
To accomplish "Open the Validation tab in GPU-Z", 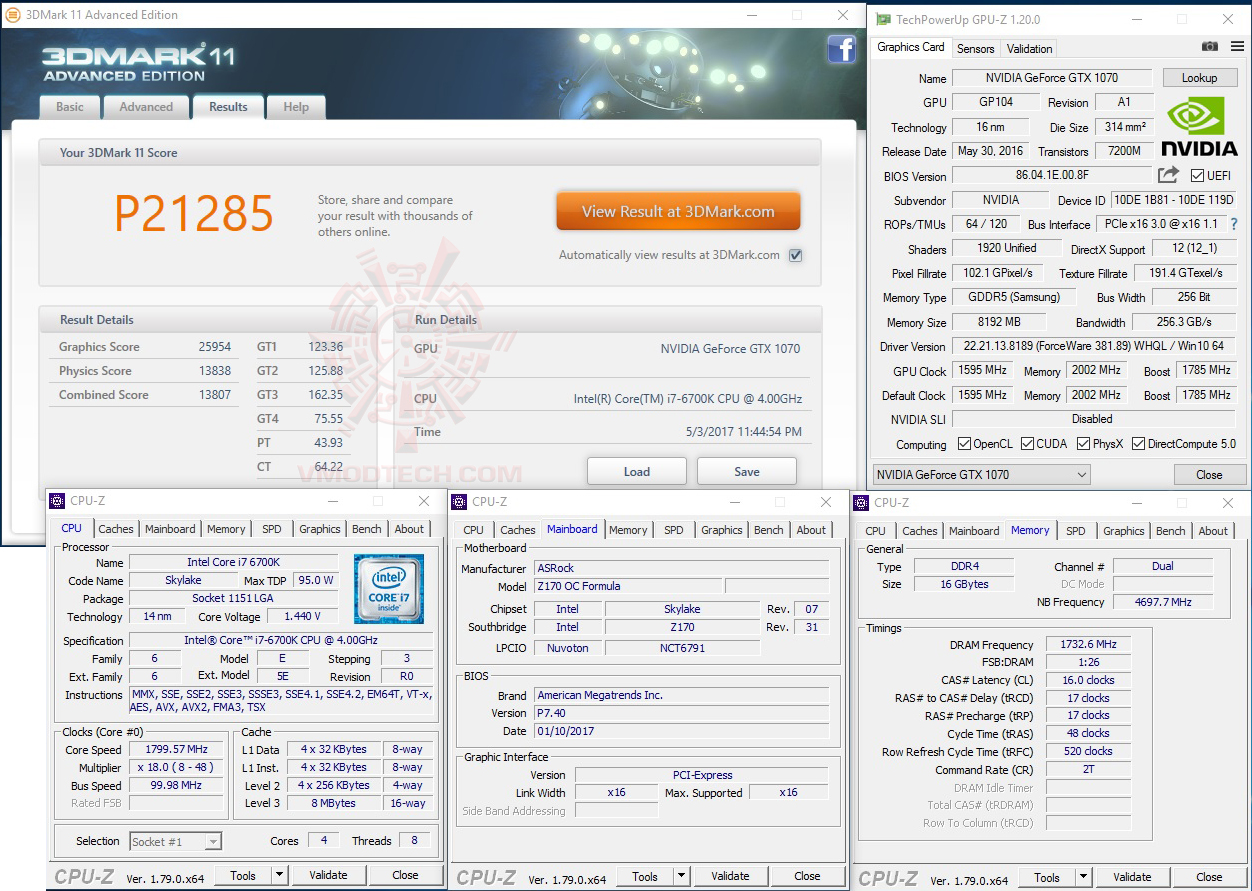I will coord(1030,48).
